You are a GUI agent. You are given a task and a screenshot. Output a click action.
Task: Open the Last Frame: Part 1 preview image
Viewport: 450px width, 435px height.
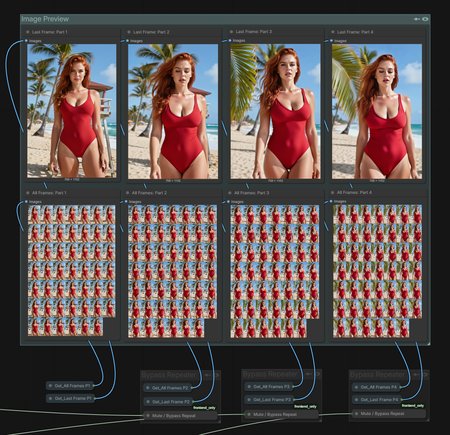72,111
